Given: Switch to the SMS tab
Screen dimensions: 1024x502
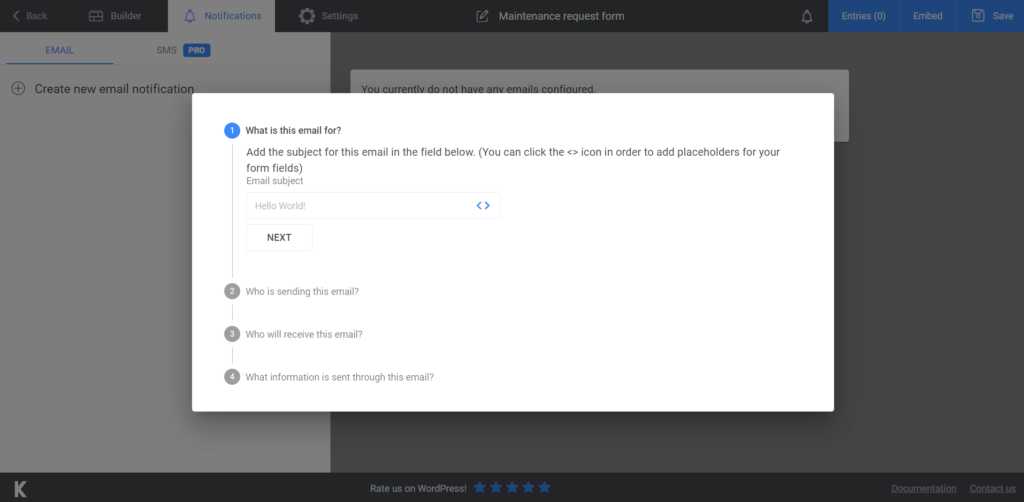Looking at the screenshot, I should coord(167,50).
